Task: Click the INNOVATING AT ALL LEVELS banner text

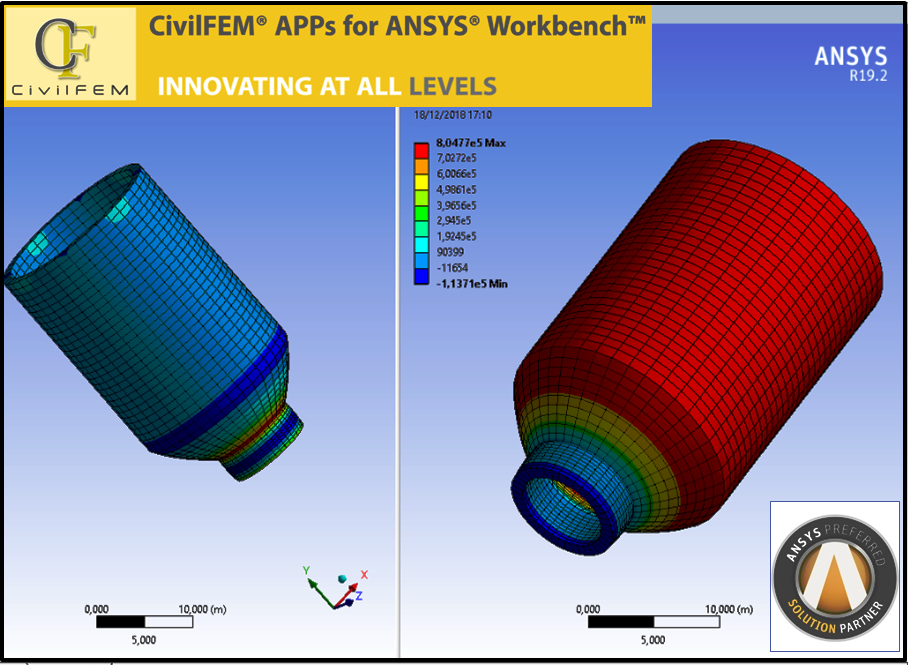Action: [326, 86]
